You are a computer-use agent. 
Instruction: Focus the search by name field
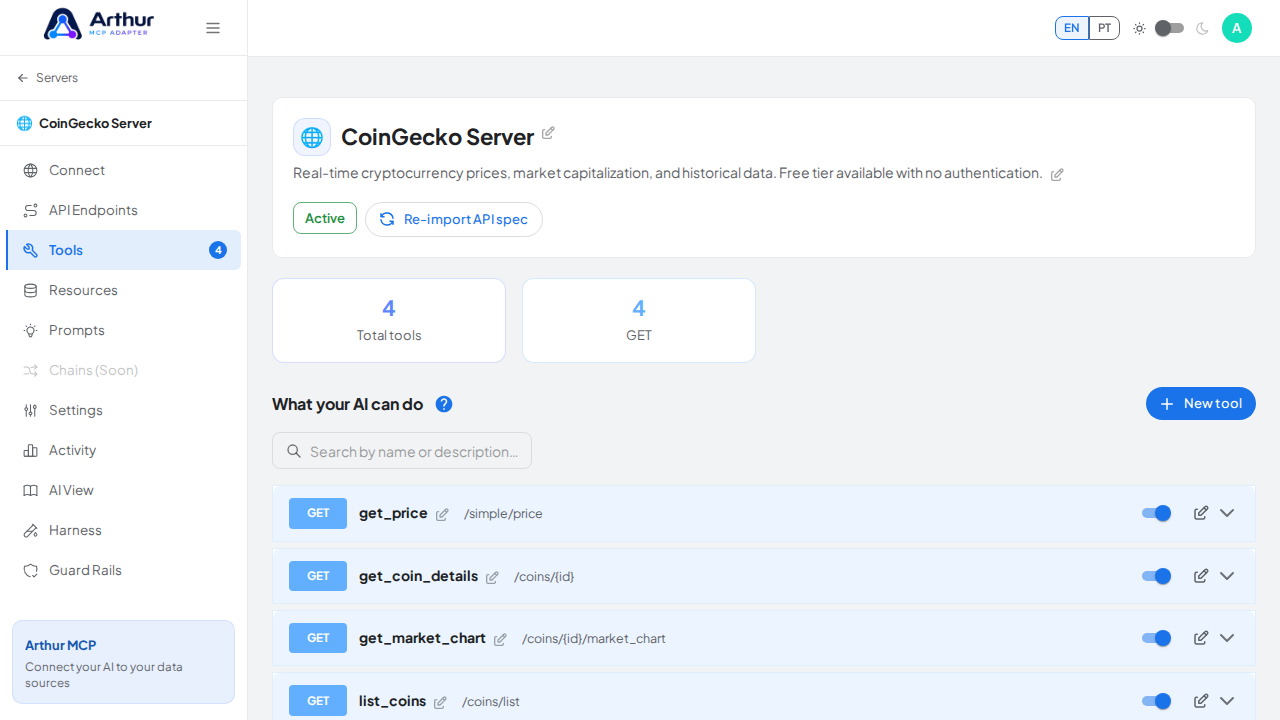402,451
